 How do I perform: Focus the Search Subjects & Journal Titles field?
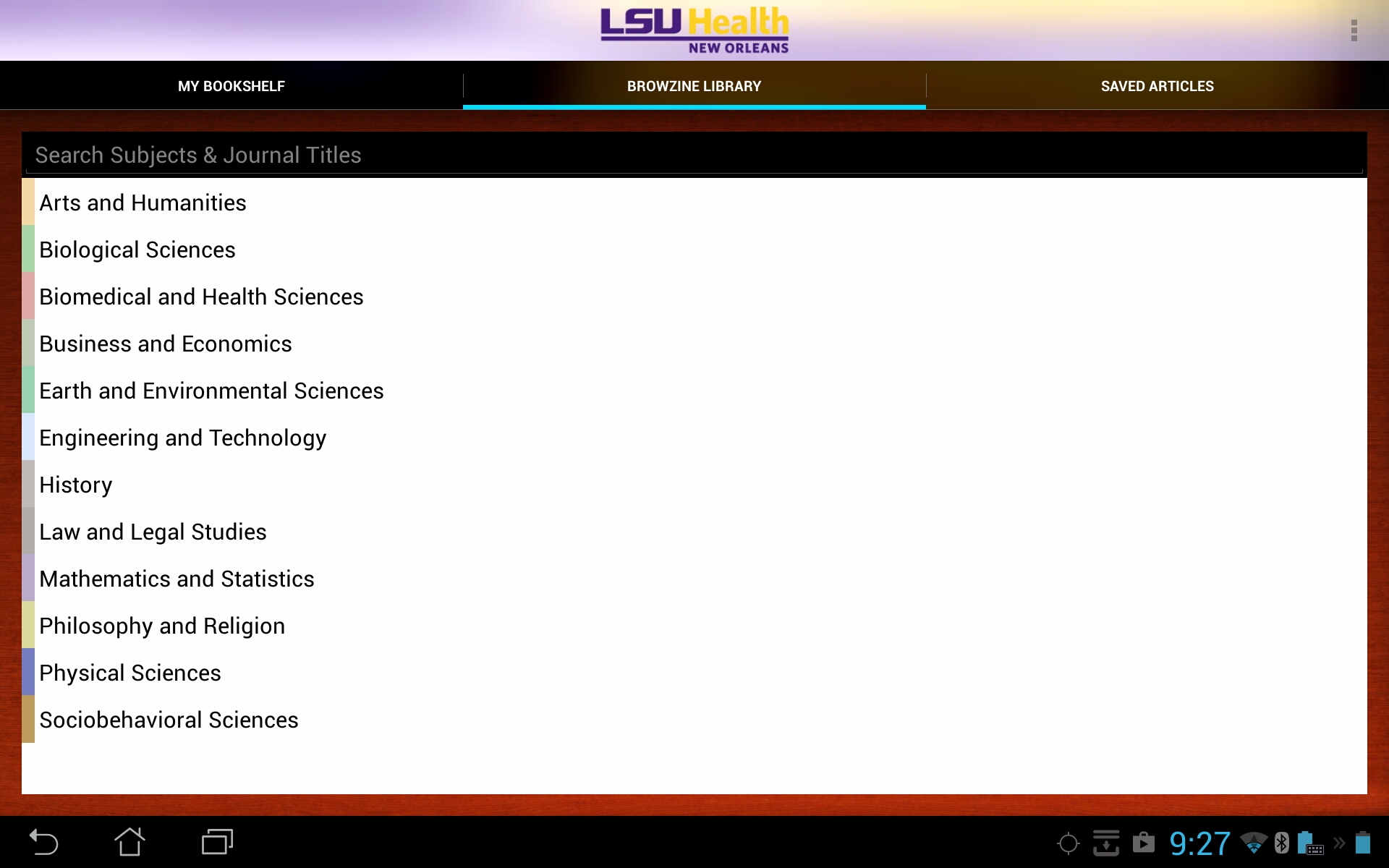pos(694,155)
